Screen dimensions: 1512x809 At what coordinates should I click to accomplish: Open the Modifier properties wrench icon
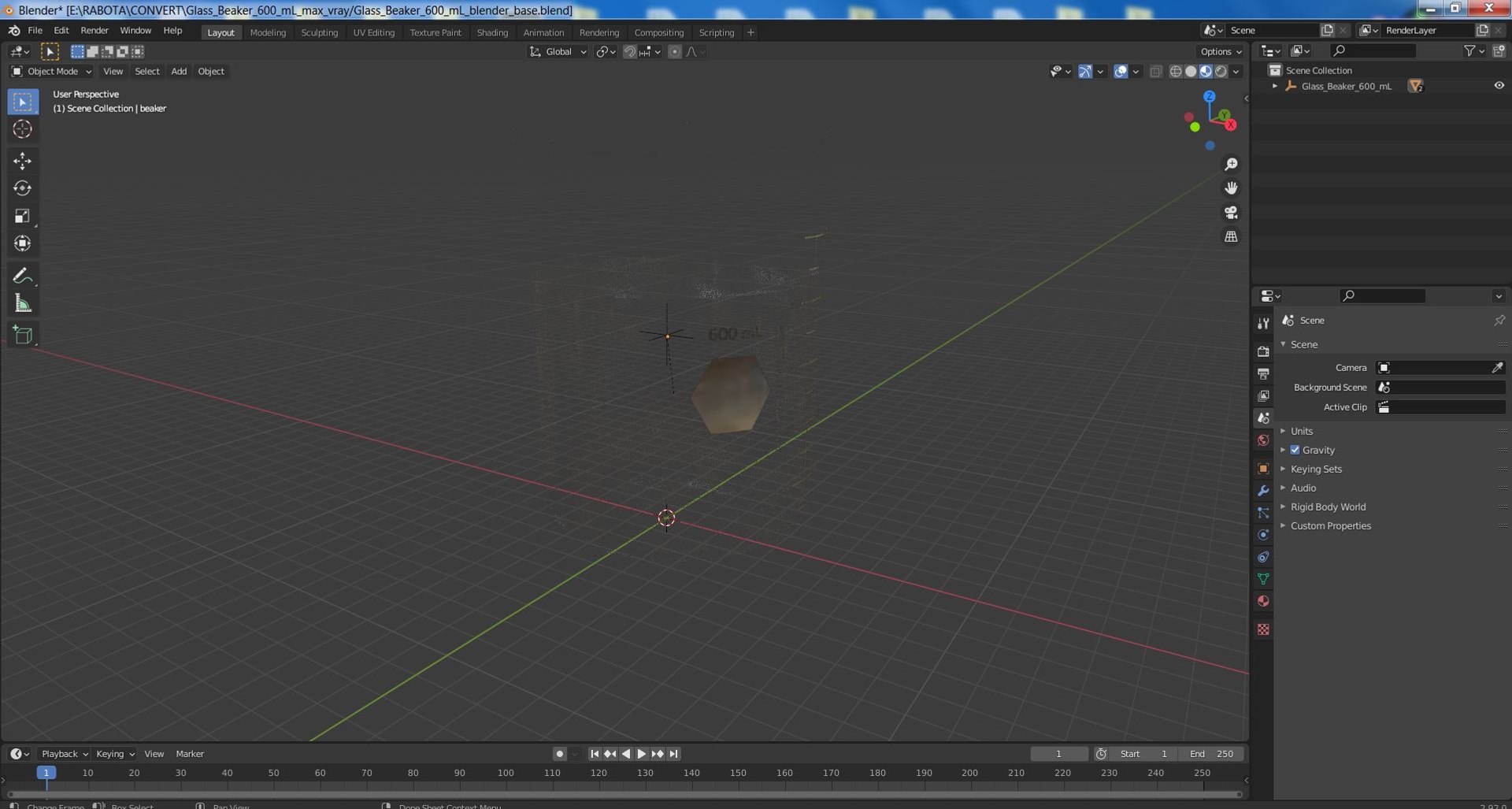coord(1263,491)
